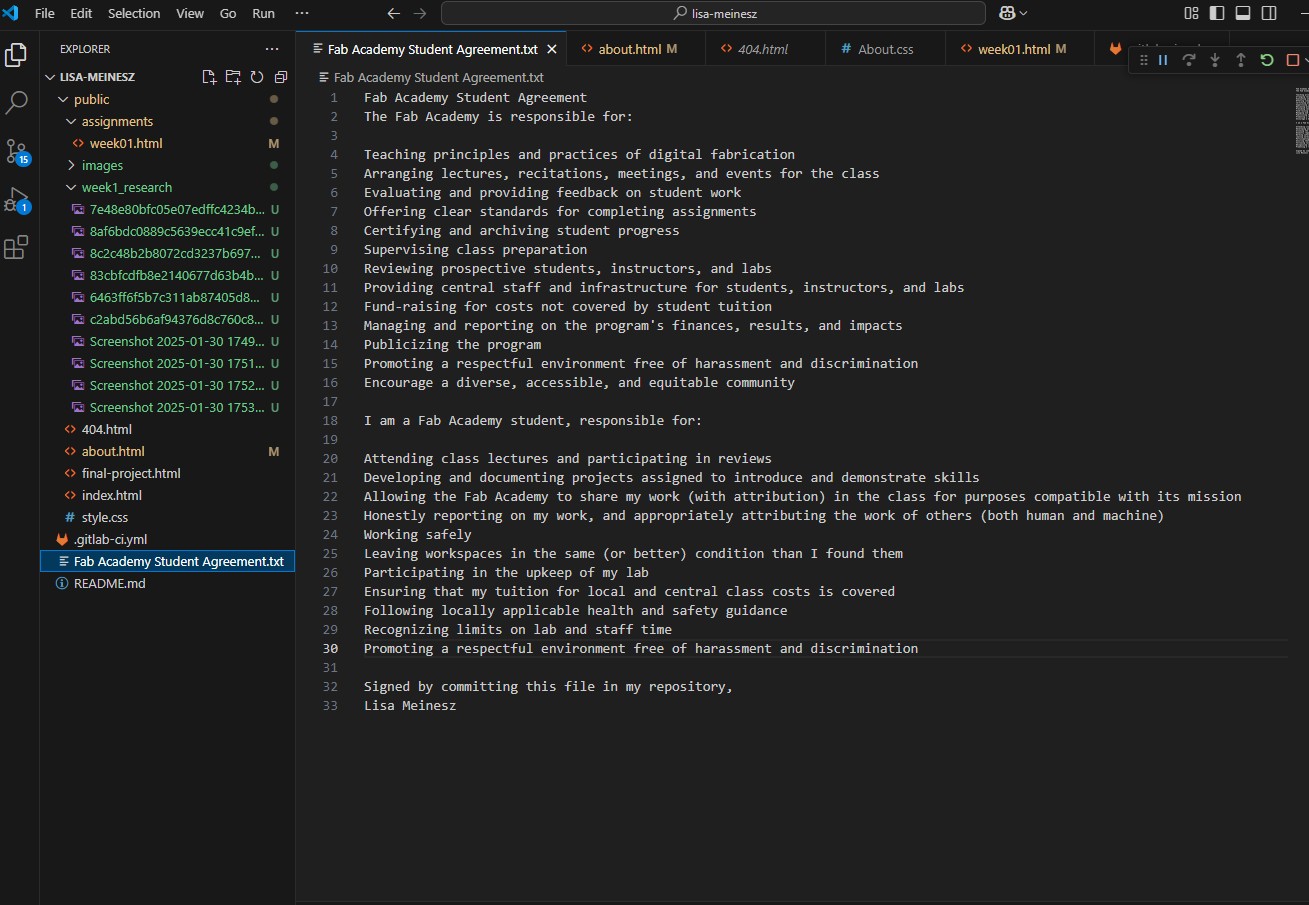Open the Search view in activity bar
This screenshot has height=905, width=1309.
(x=16, y=102)
